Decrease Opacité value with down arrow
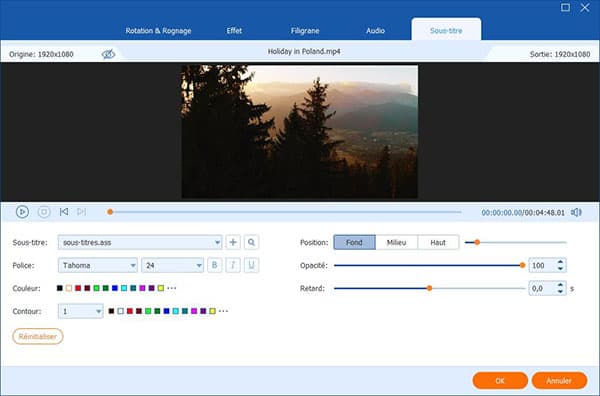This screenshot has height=396, width=600. click(x=560, y=269)
